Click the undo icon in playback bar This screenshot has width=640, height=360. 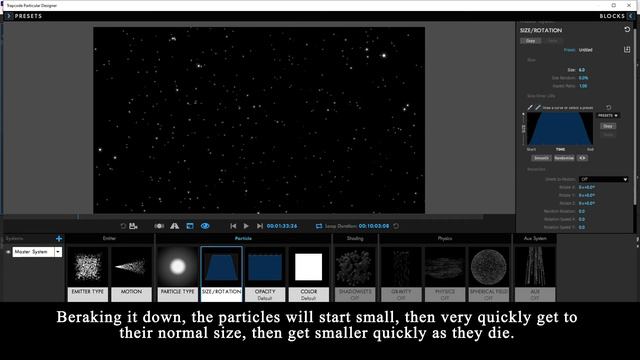click(123, 226)
